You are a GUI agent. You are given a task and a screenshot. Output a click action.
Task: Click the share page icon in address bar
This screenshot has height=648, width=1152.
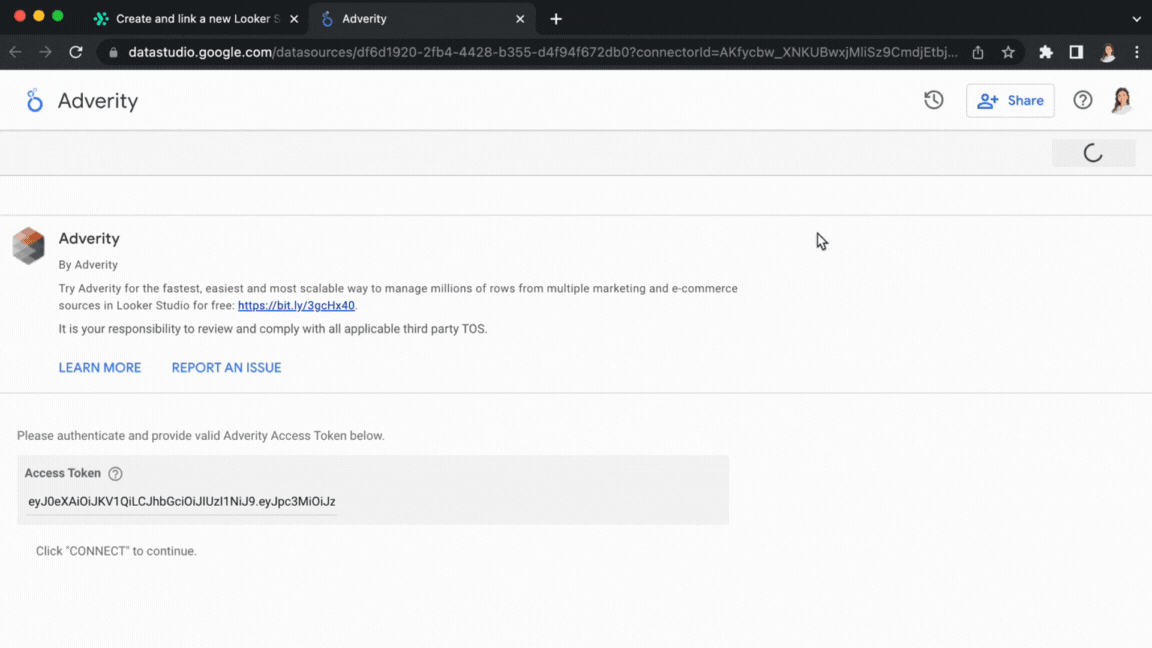[978, 52]
